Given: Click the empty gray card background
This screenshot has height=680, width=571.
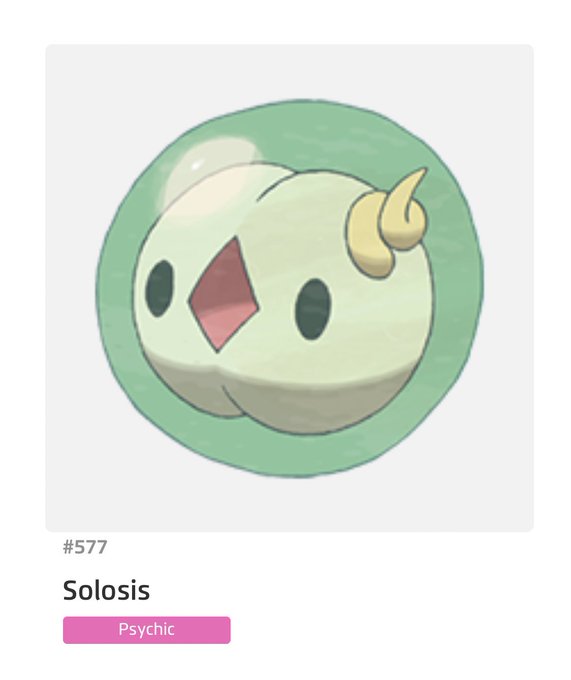Looking at the screenshot, I should [x=499, y=499].
